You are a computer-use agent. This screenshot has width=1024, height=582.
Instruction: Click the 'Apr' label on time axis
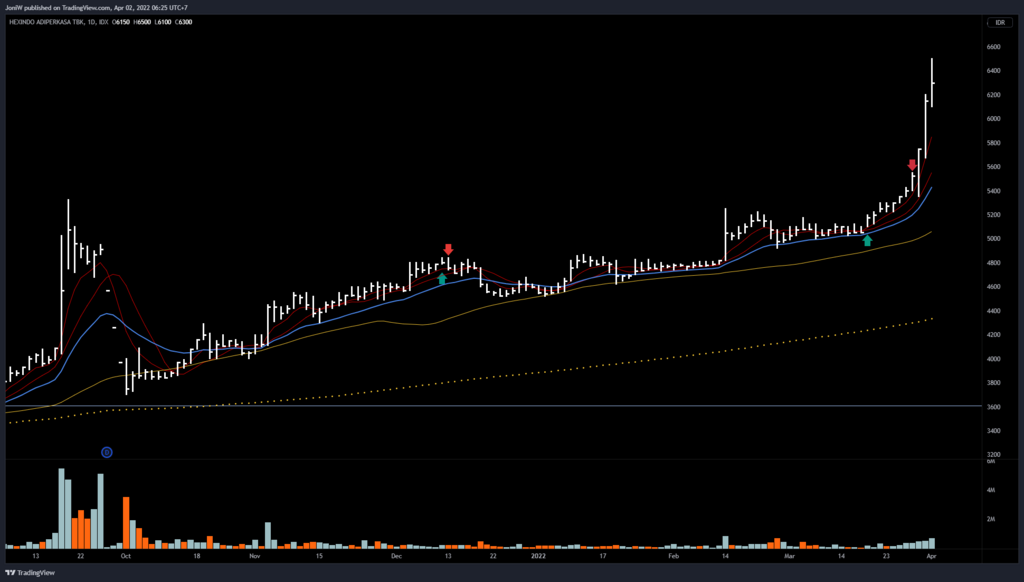coord(931,554)
